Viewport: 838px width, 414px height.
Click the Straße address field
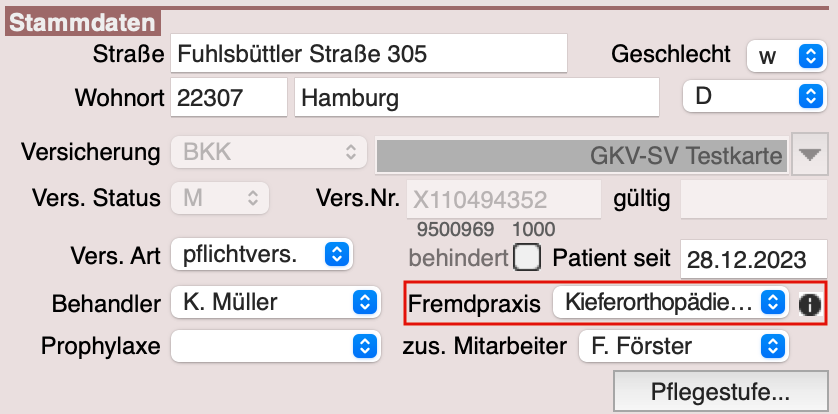point(369,54)
